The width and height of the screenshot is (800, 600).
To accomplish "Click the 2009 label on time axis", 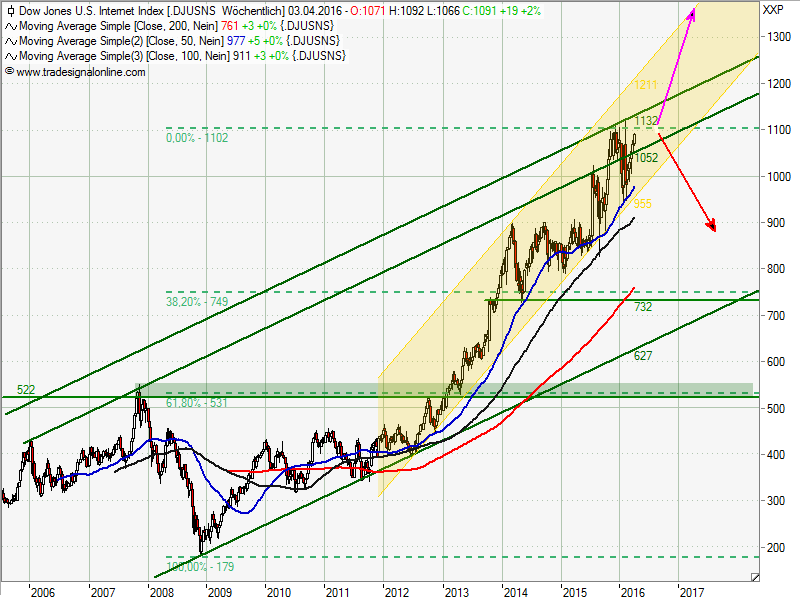I will point(220,592).
